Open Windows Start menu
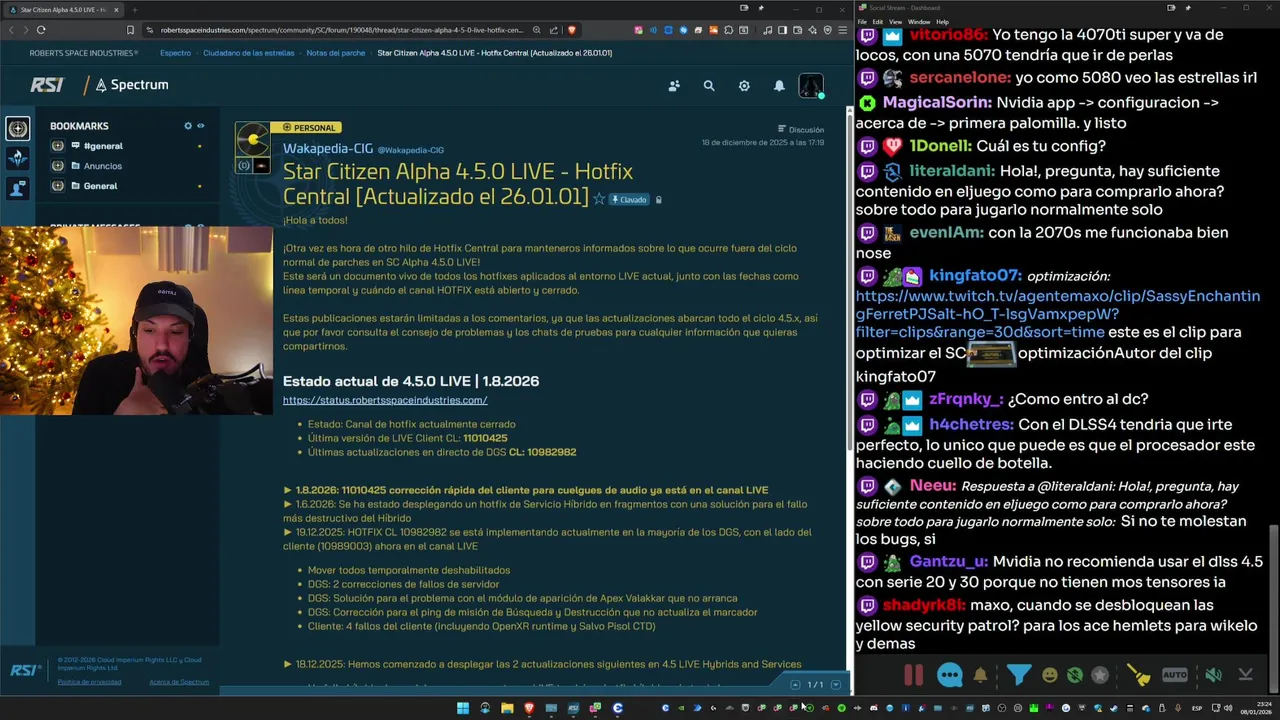This screenshot has height=720, width=1280. (463, 708)
